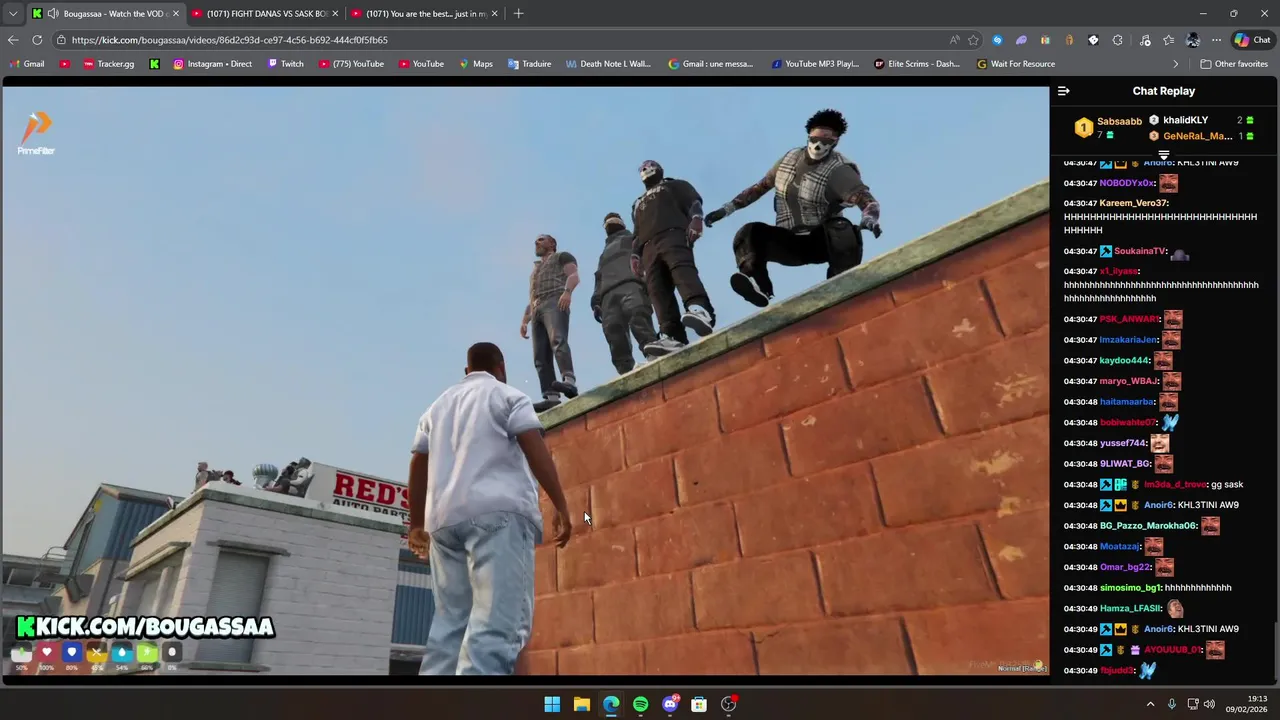Open the Gmail bookmark
Viewport: 1280px width, 720px height.
[27, 64]
